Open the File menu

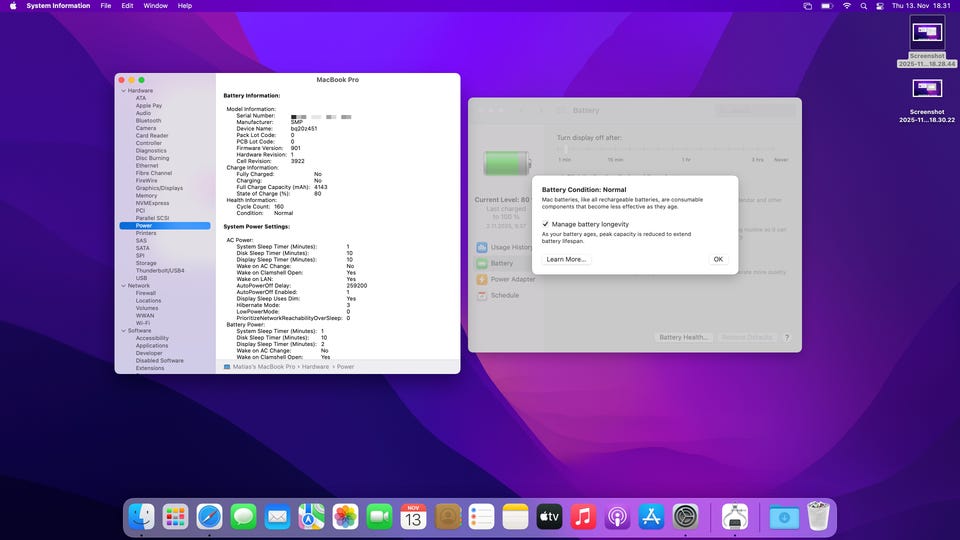point(106,6)
